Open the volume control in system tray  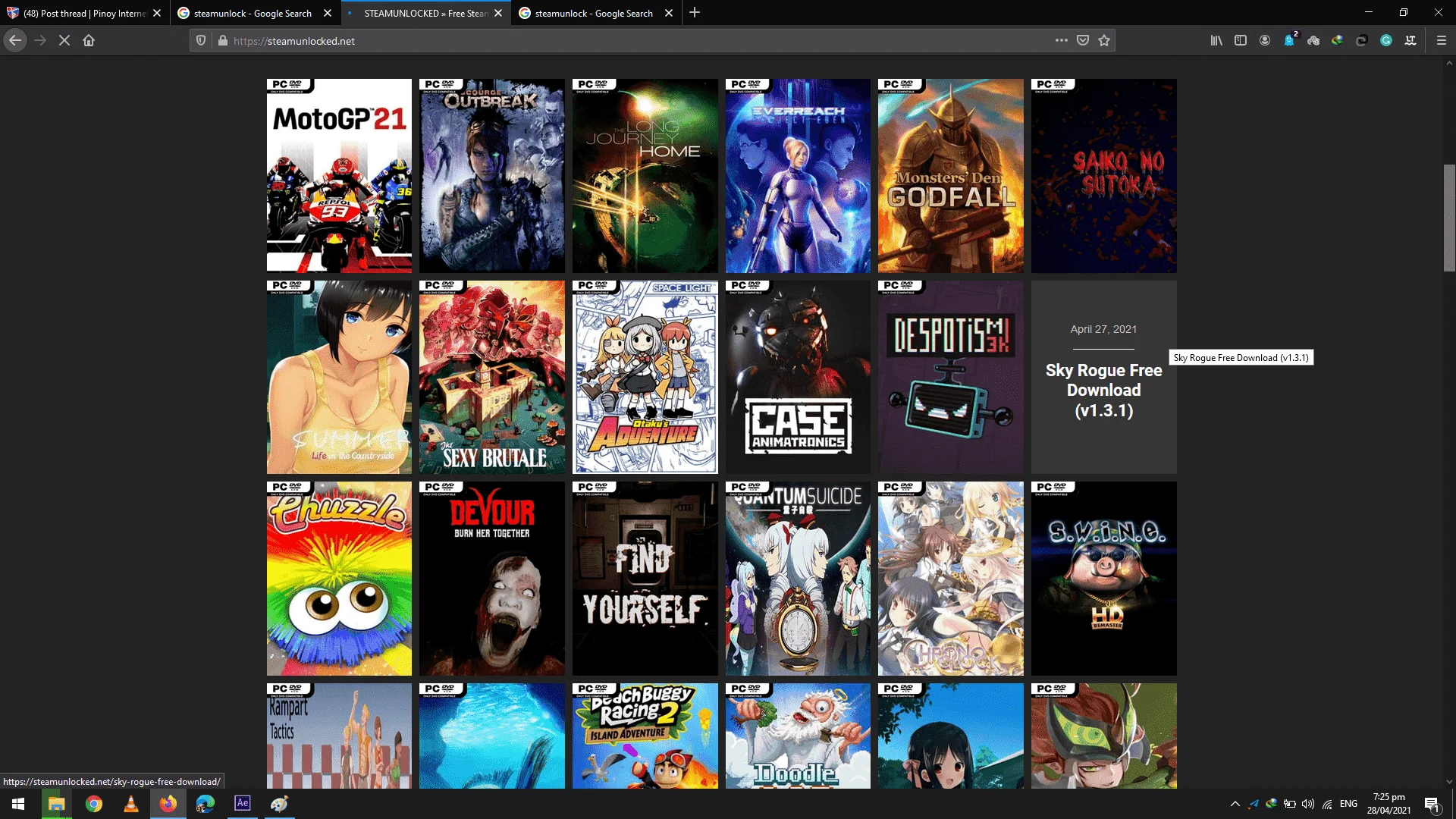click(x=1308, y=804)
